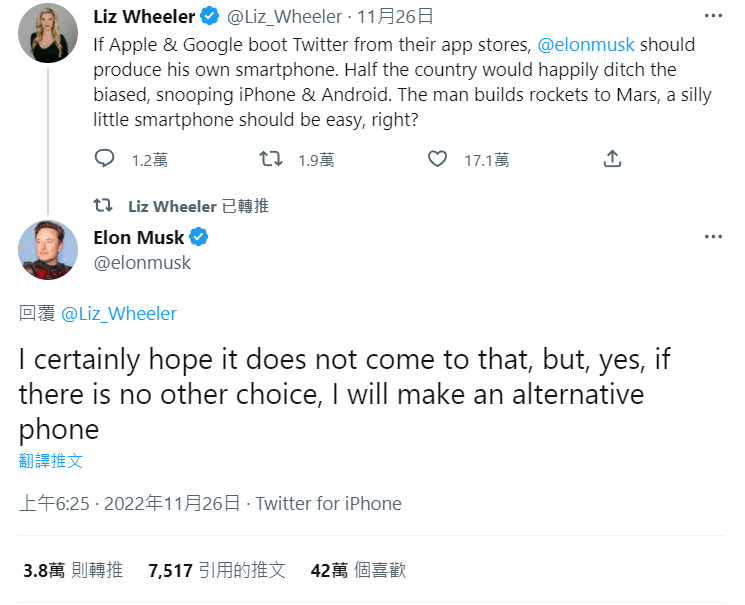
Task: Open the more options menu on Elon Musk's tweet
Action: (x=713, y=237)
